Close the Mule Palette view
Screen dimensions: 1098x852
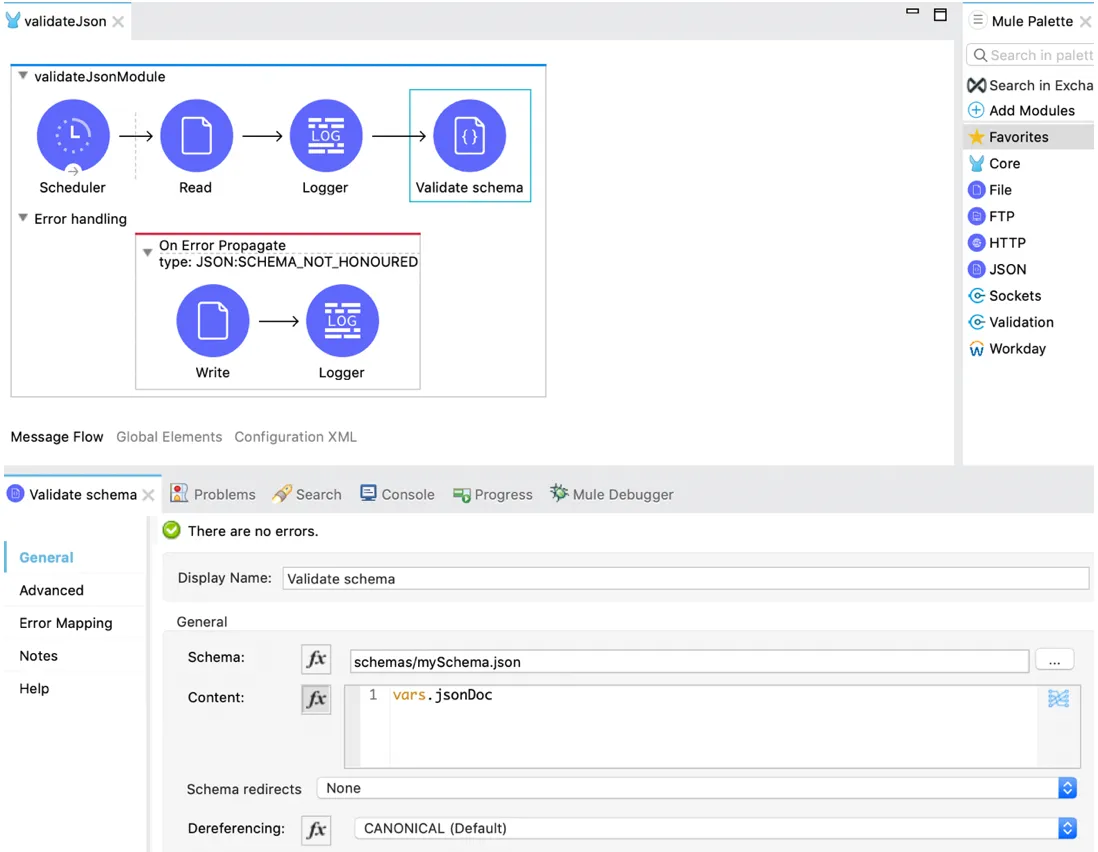coord(1085,22)
